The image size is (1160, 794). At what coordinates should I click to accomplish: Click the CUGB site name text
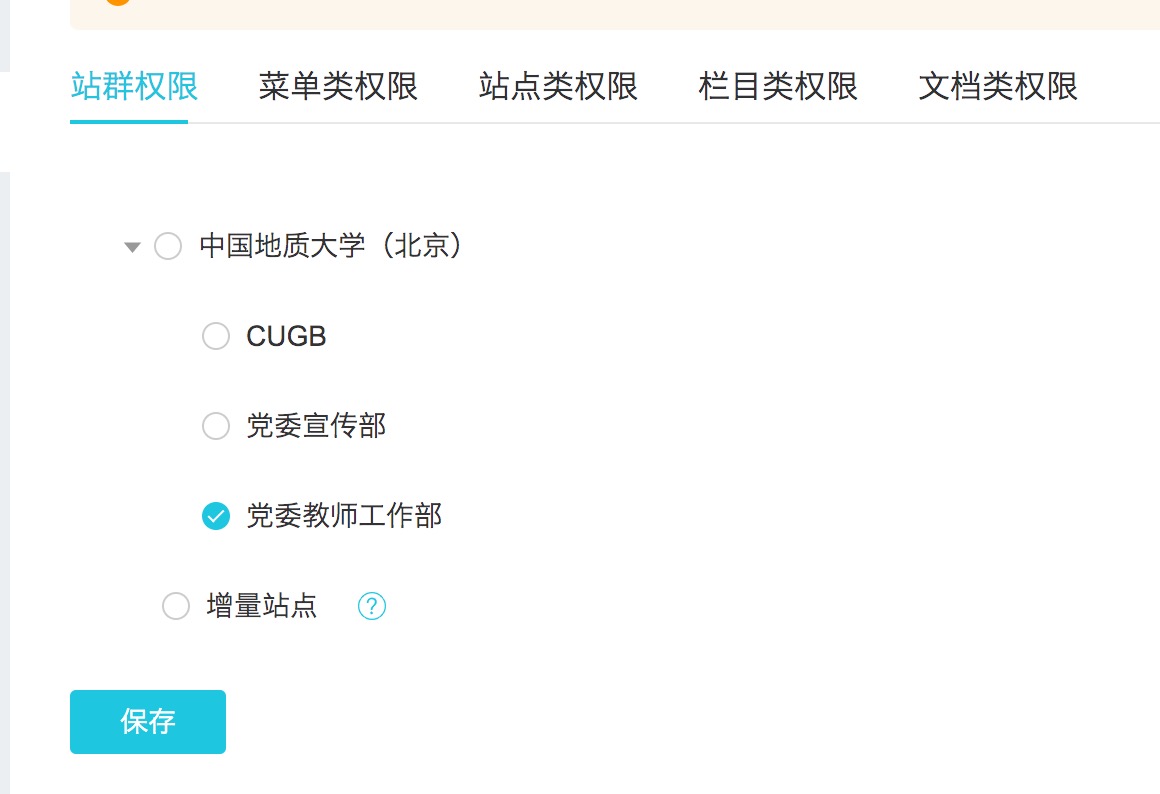coord(286,336)
